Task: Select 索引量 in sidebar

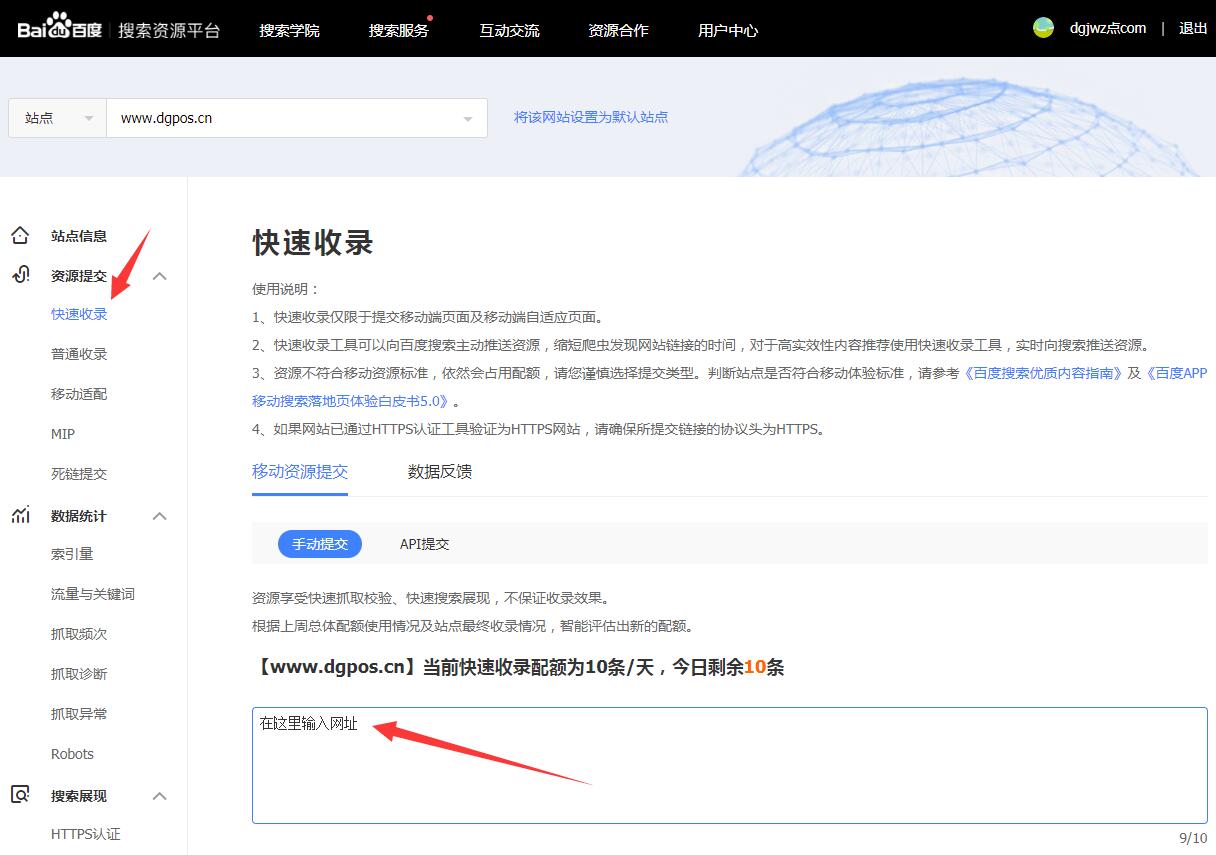Action: pyautogui.click(x=72, y=554)
